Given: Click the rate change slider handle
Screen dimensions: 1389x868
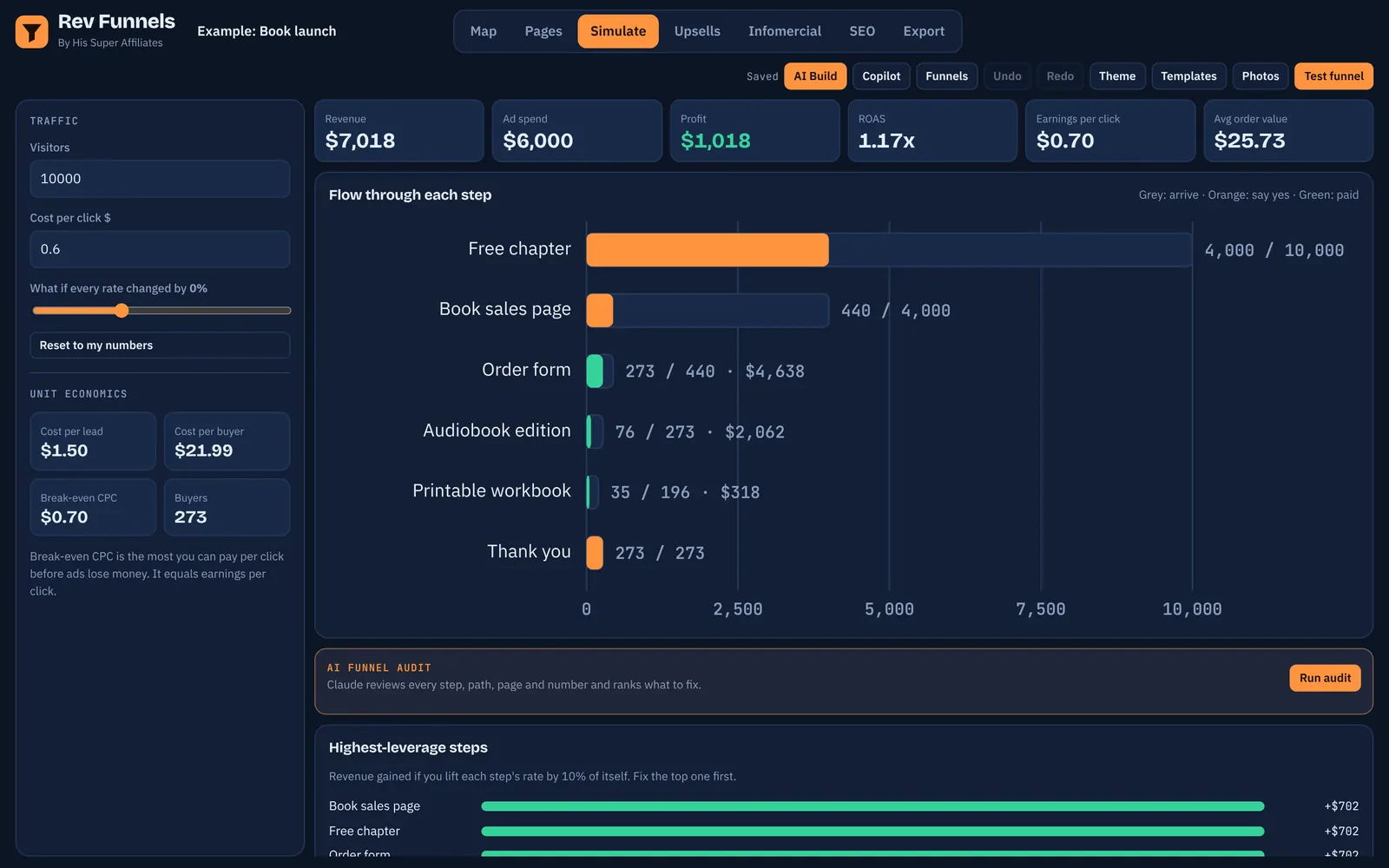Looking at the screenshot, I should [x=122, y=311].
